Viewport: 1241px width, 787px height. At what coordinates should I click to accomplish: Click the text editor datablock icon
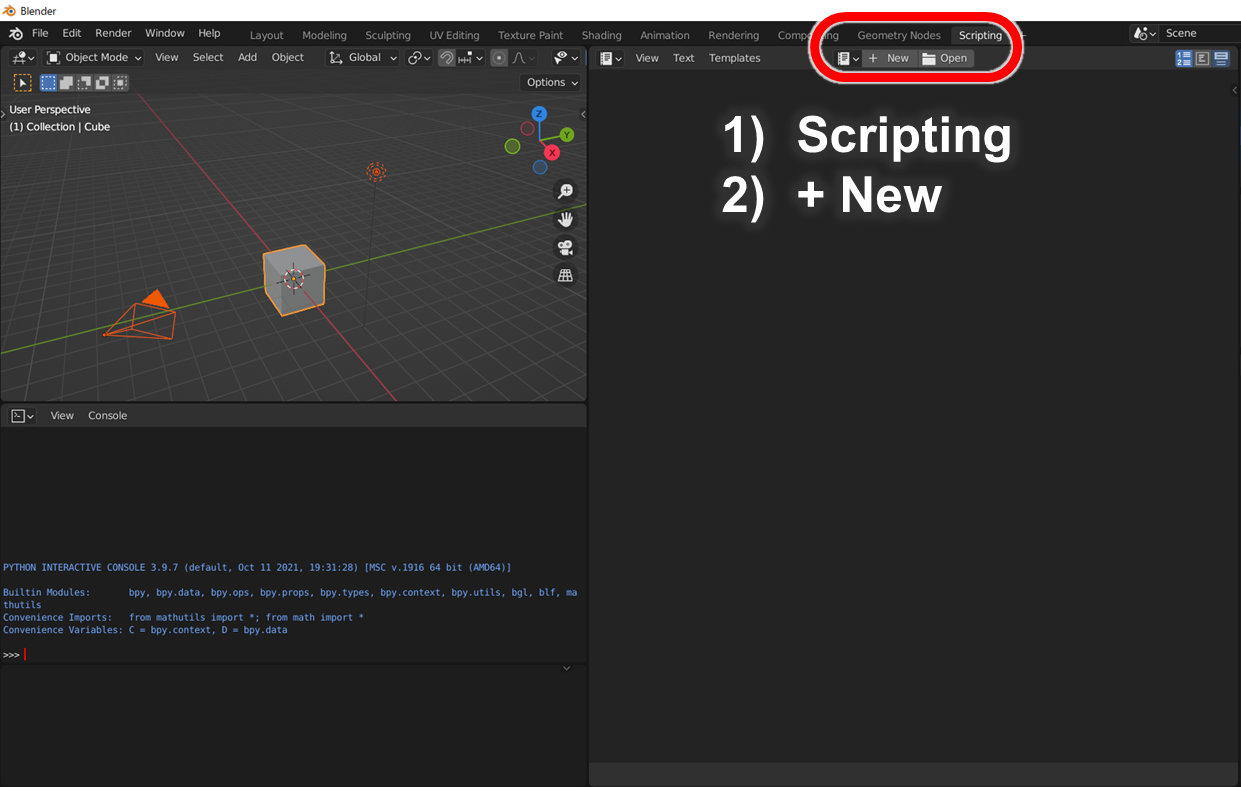pos(610,58)
